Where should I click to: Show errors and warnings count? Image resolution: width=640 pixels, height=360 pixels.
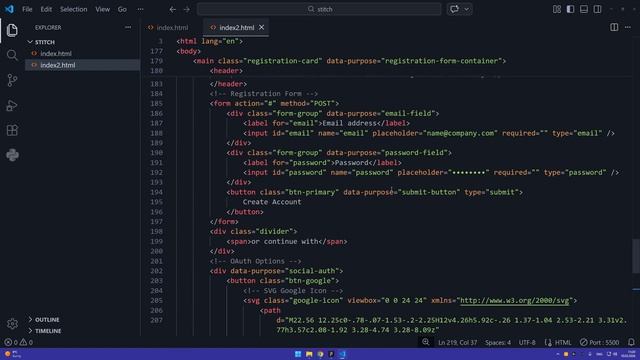click(19, 342)
